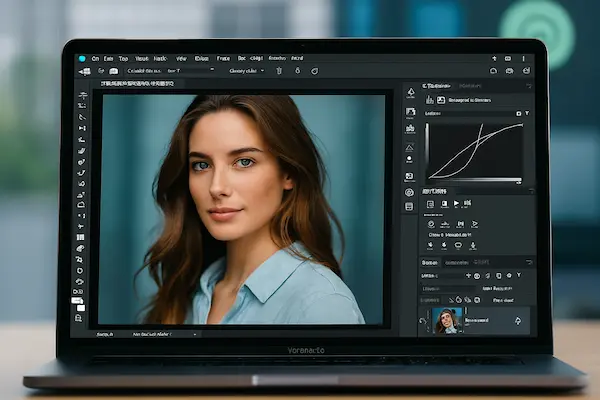Open the layer kind dropdown in the layers panel
This screenshot has height=400, width=600.
[441, 276]
